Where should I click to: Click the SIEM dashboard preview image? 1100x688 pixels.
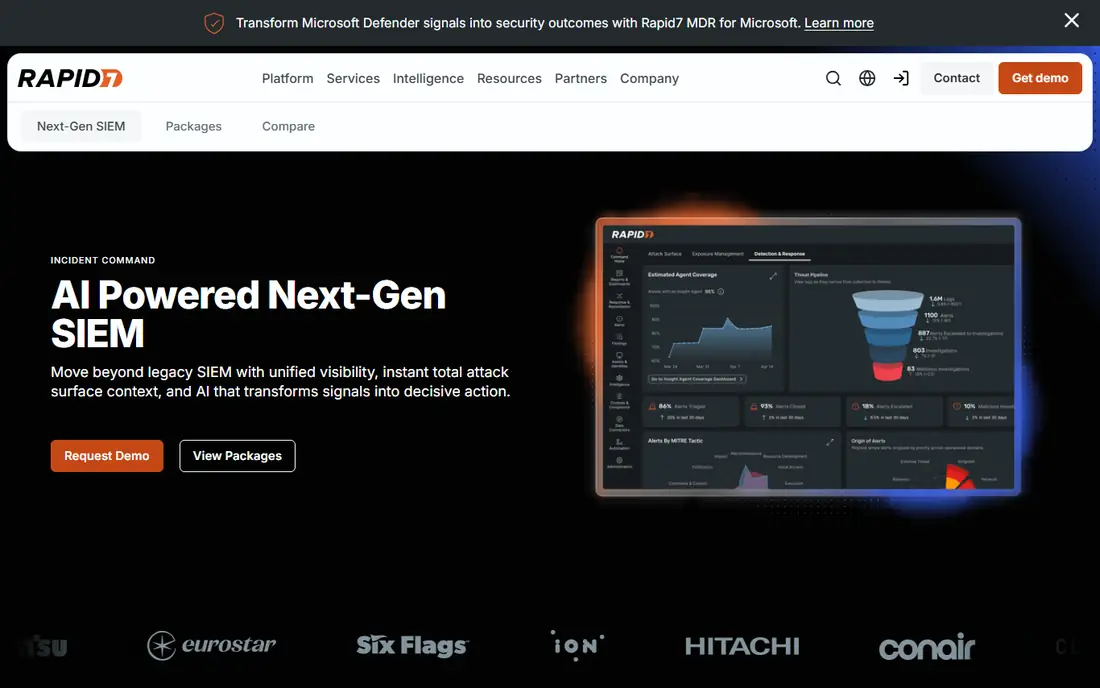pyautogui.click(x=808, y=356)
